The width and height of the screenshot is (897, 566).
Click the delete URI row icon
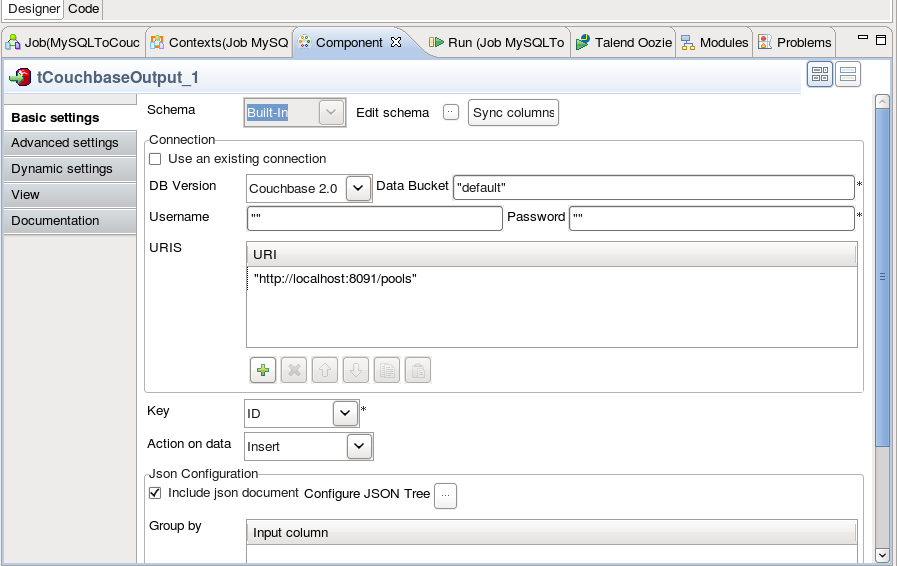(294, 370)
